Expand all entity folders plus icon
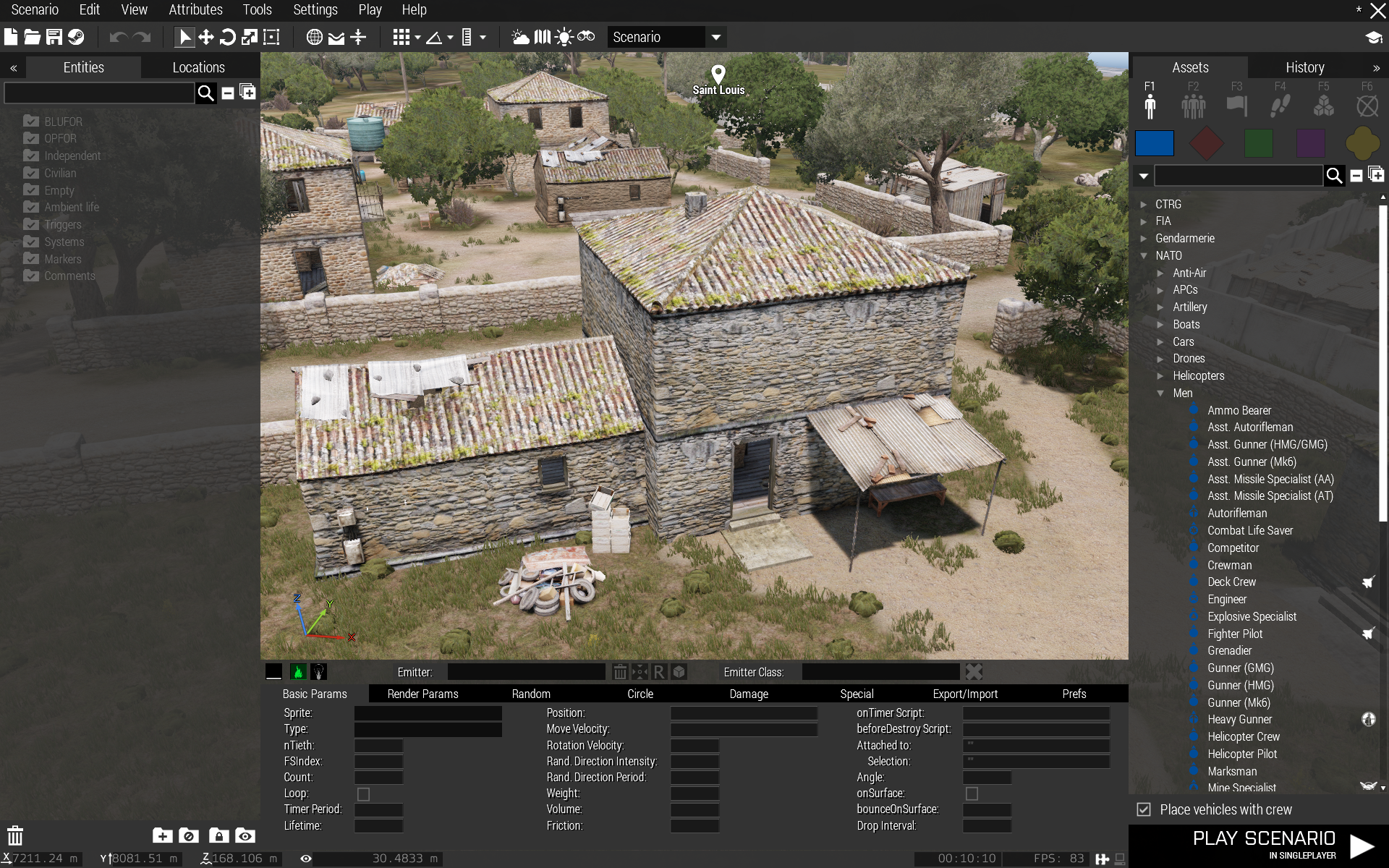1389x868 pixels. 247,92
